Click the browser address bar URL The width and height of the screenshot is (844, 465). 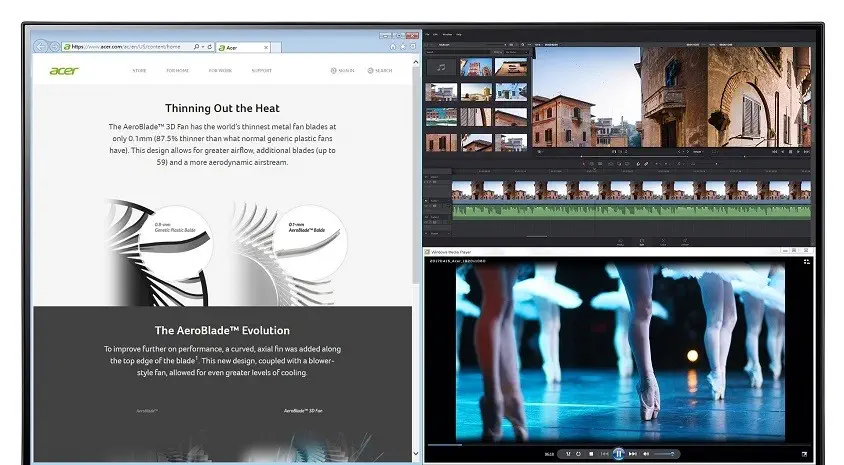click(126, 47)
